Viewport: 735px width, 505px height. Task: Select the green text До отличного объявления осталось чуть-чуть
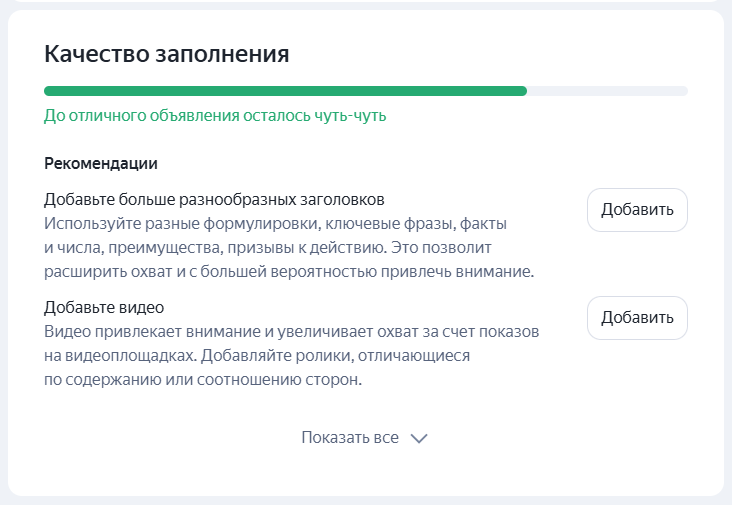(215, 116)
